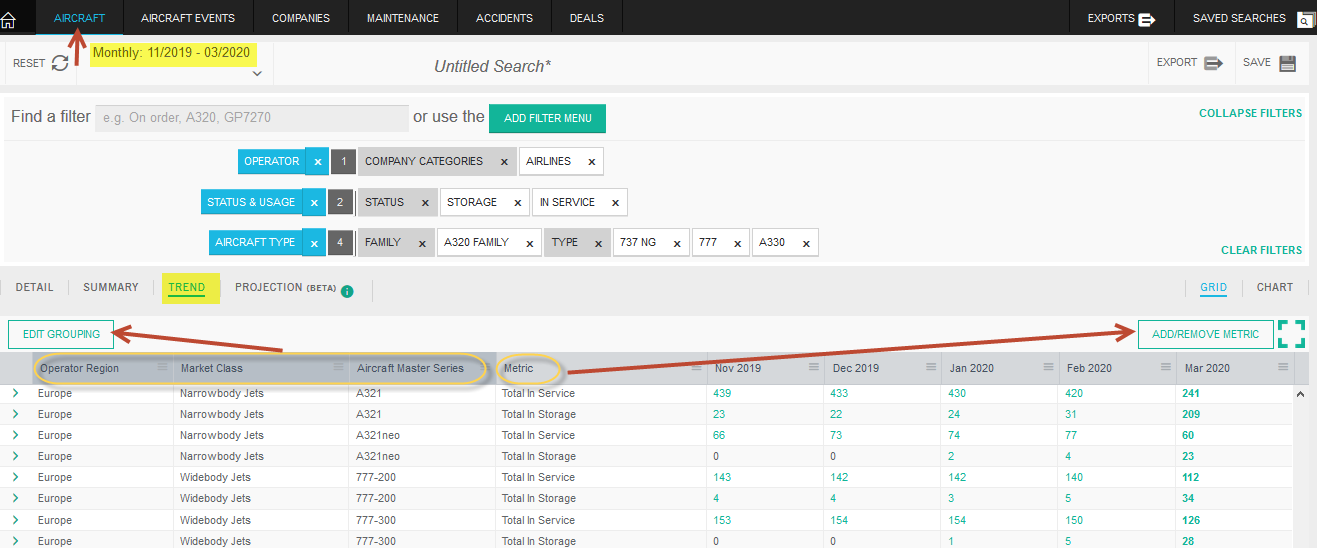The image size is (1317, 548).
Task: Click the Export icon beside Untitled Search
Action: pyautogui.click(x=1213, y=63)
